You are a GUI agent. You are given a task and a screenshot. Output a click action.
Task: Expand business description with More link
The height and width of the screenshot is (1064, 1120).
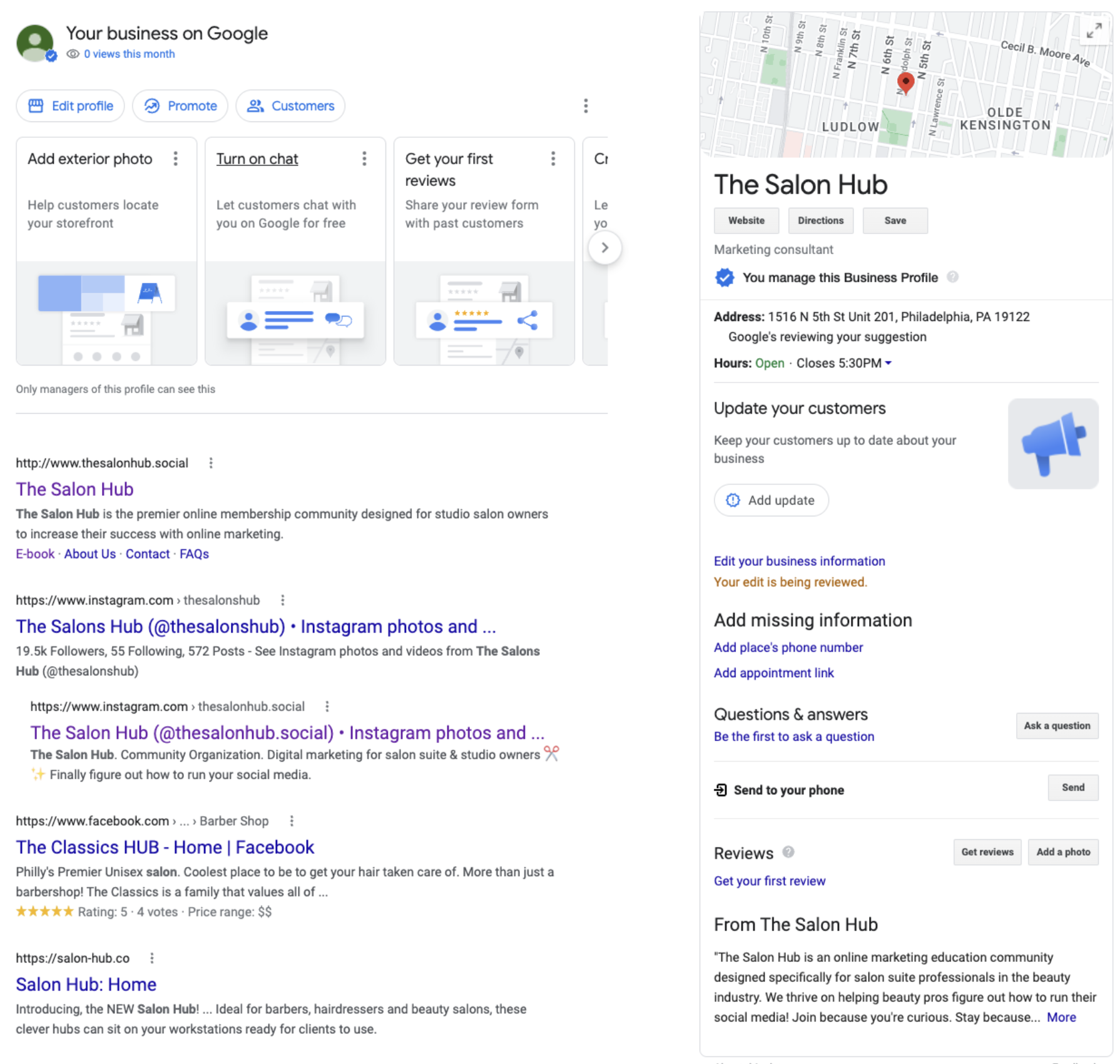(1061, 1017)
